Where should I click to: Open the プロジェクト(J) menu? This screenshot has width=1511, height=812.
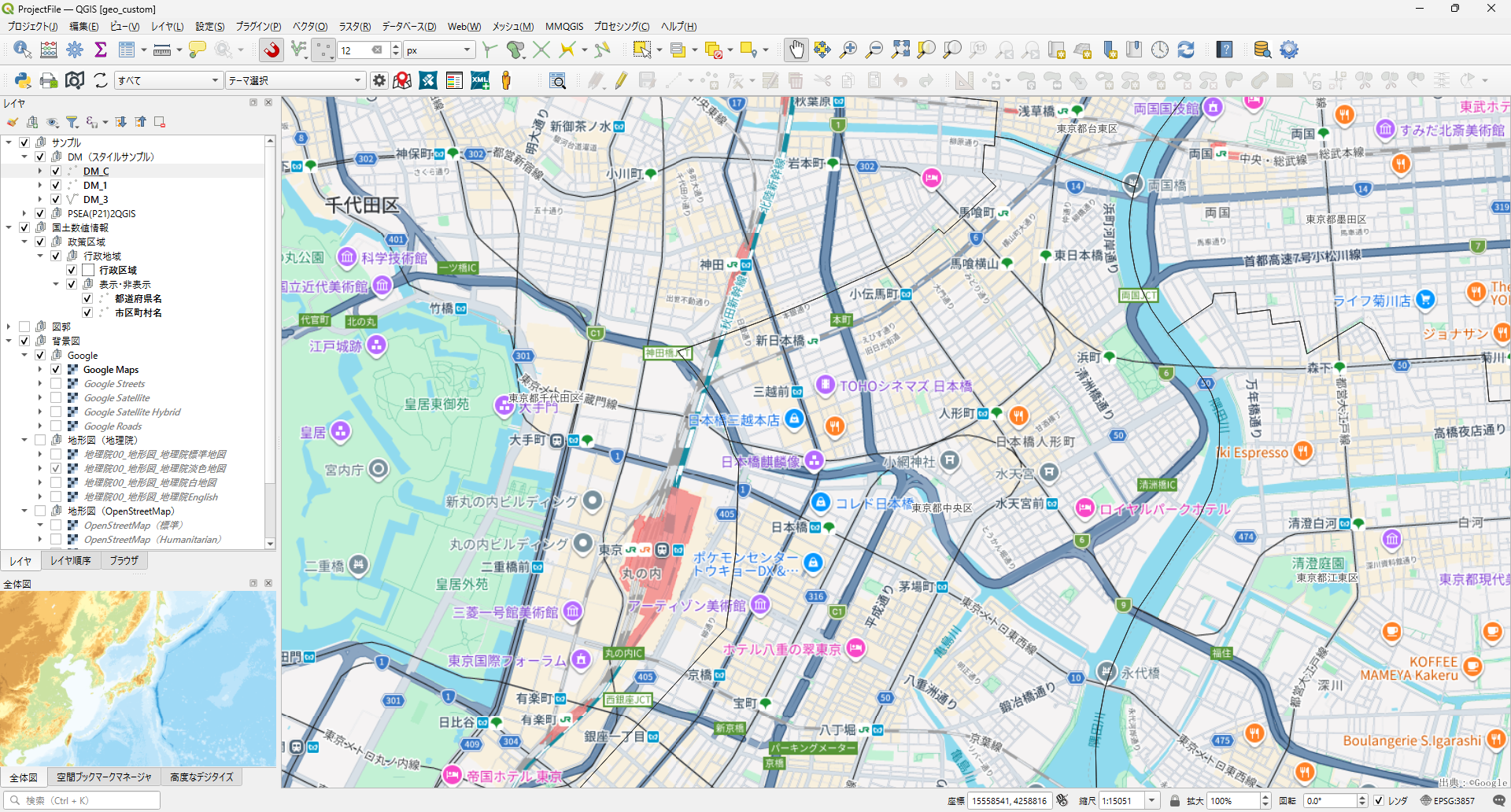click(32, 26)
